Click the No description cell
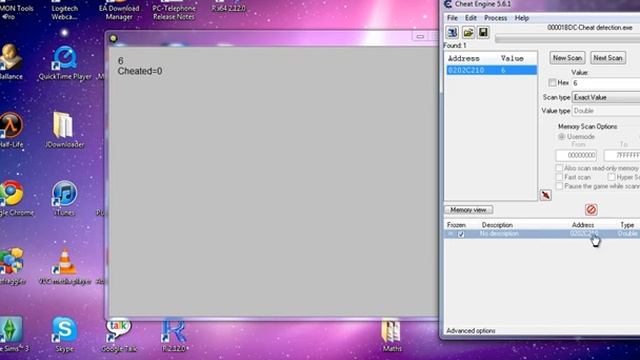 (499, 234)
